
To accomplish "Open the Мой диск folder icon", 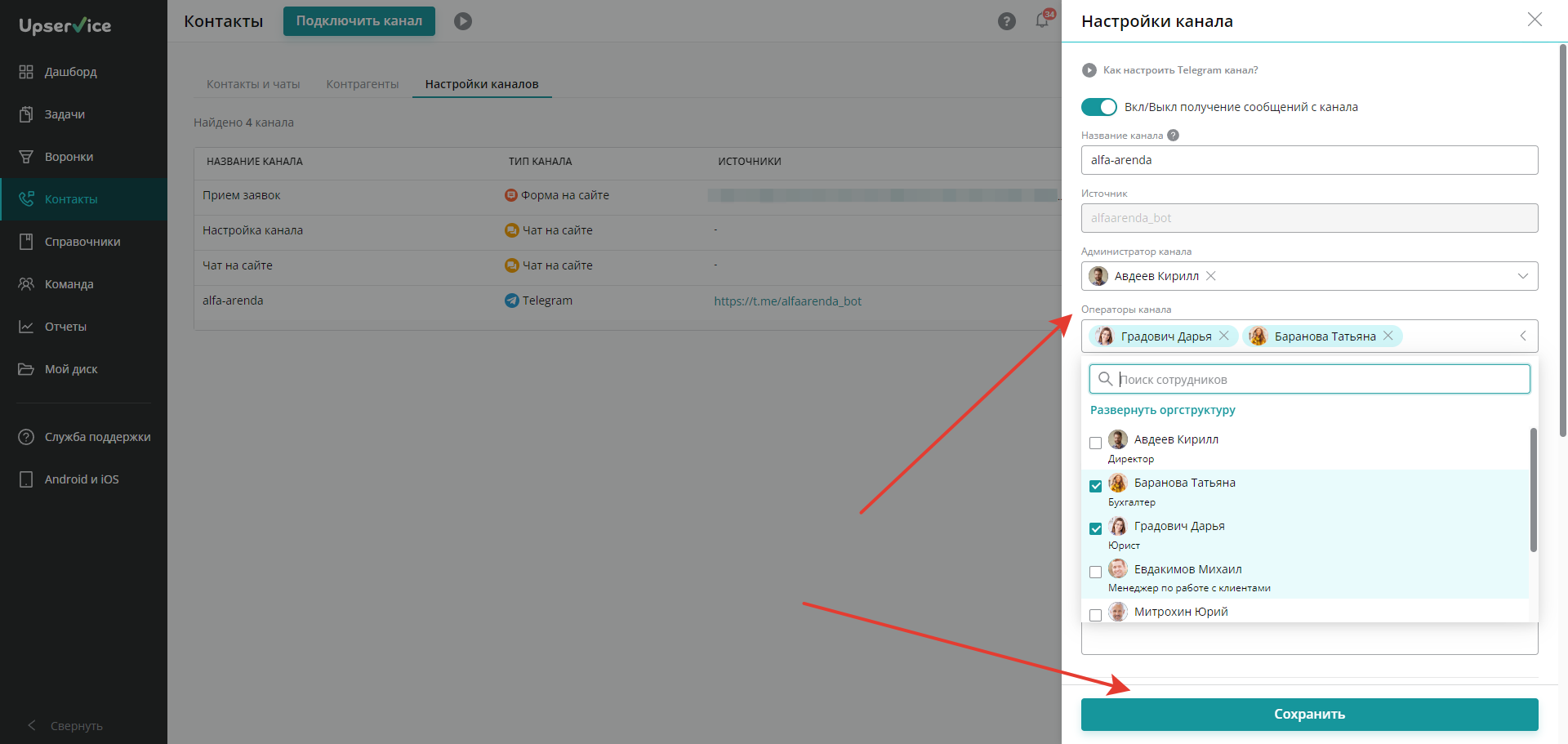I will pos(26,369).
